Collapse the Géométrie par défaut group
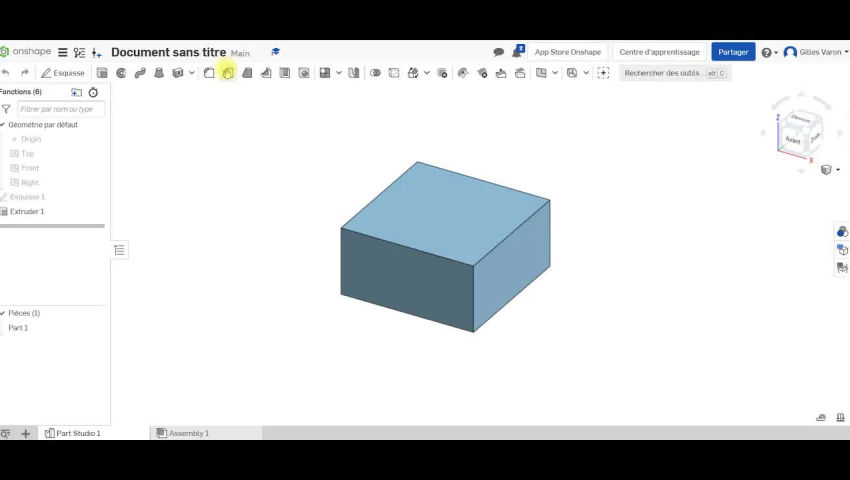 [3, 125]
